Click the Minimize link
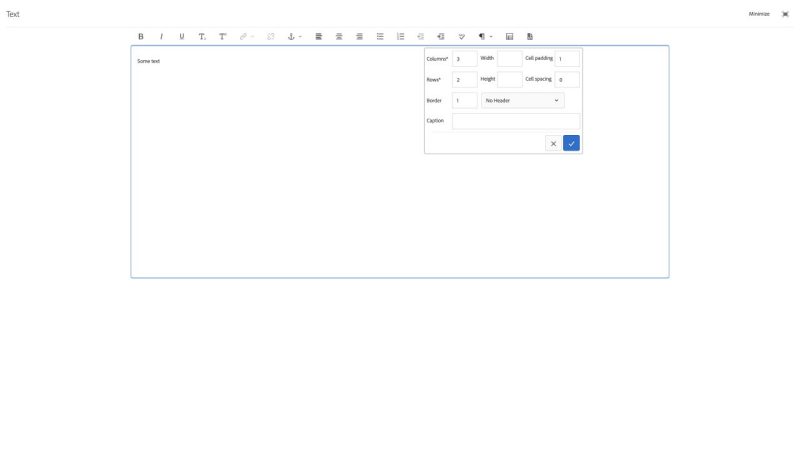This screenshot has height=450, width=800. coord(759,14)
